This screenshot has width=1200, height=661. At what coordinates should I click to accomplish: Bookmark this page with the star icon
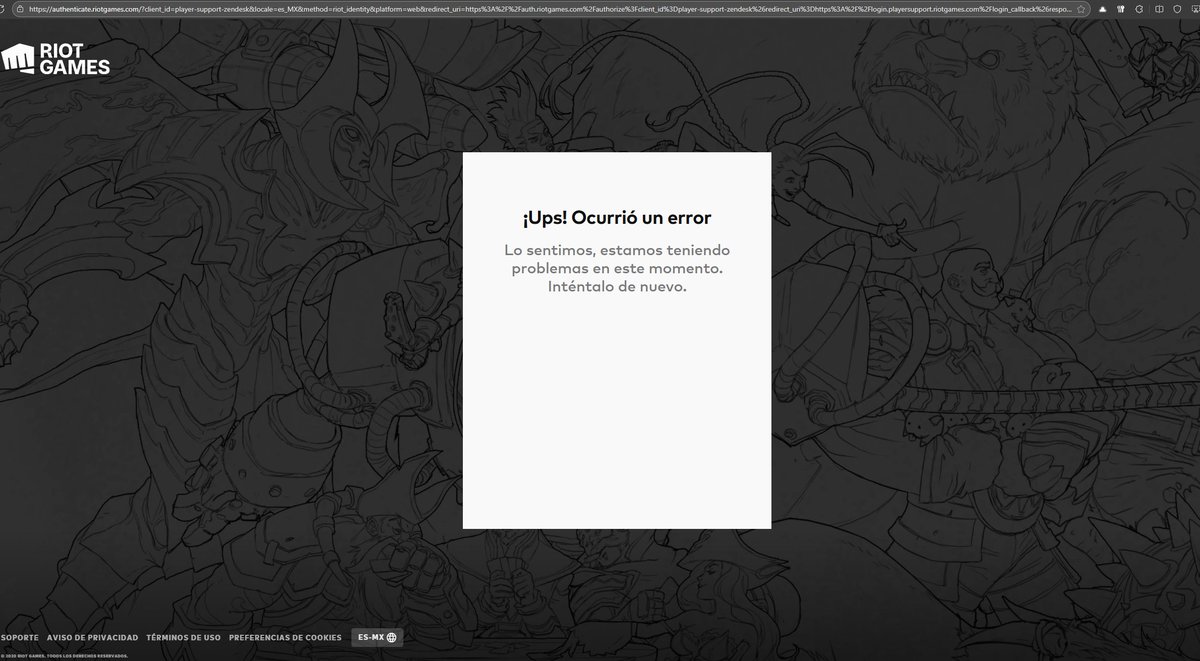pyautogui.click(x=1081, y=9)
